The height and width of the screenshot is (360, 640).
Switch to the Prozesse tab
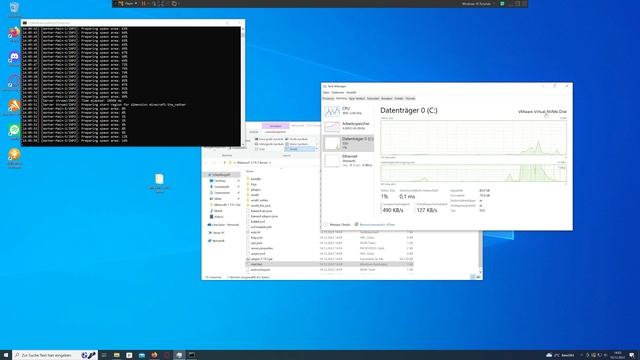pyautogui.click(x=328, y=98)
